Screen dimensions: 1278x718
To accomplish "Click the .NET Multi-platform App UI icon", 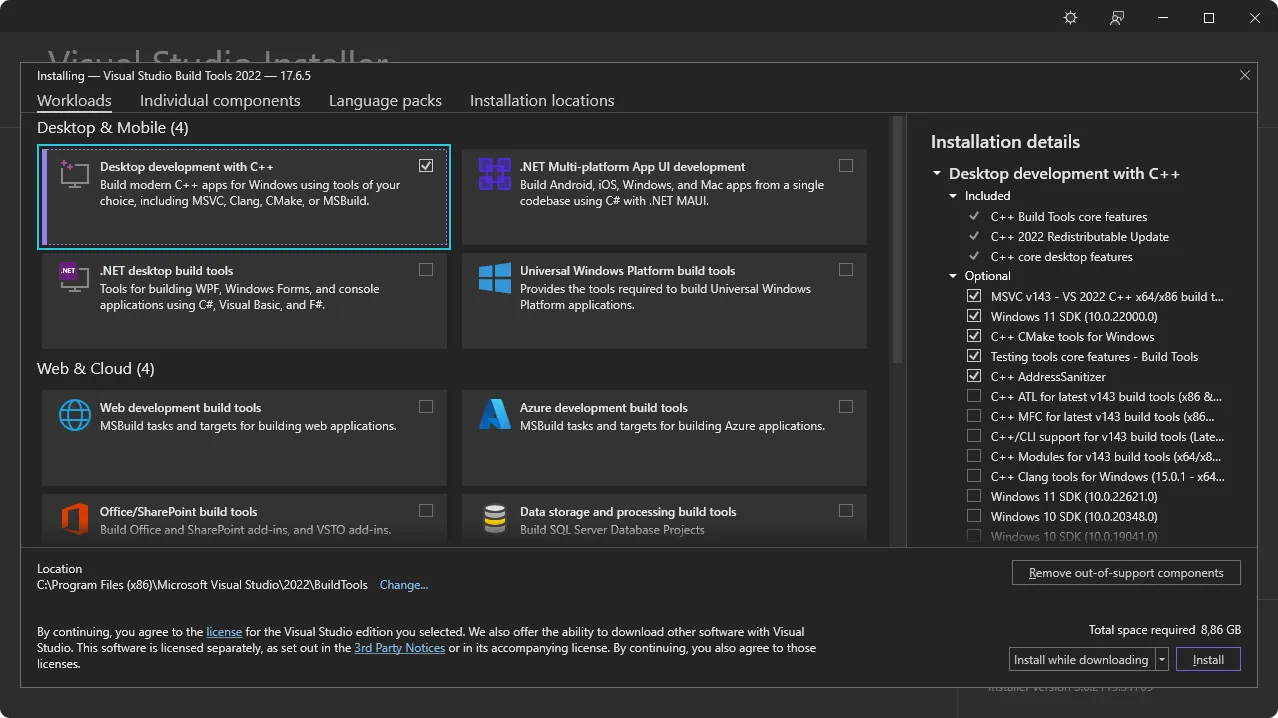I will pos(494,172).
